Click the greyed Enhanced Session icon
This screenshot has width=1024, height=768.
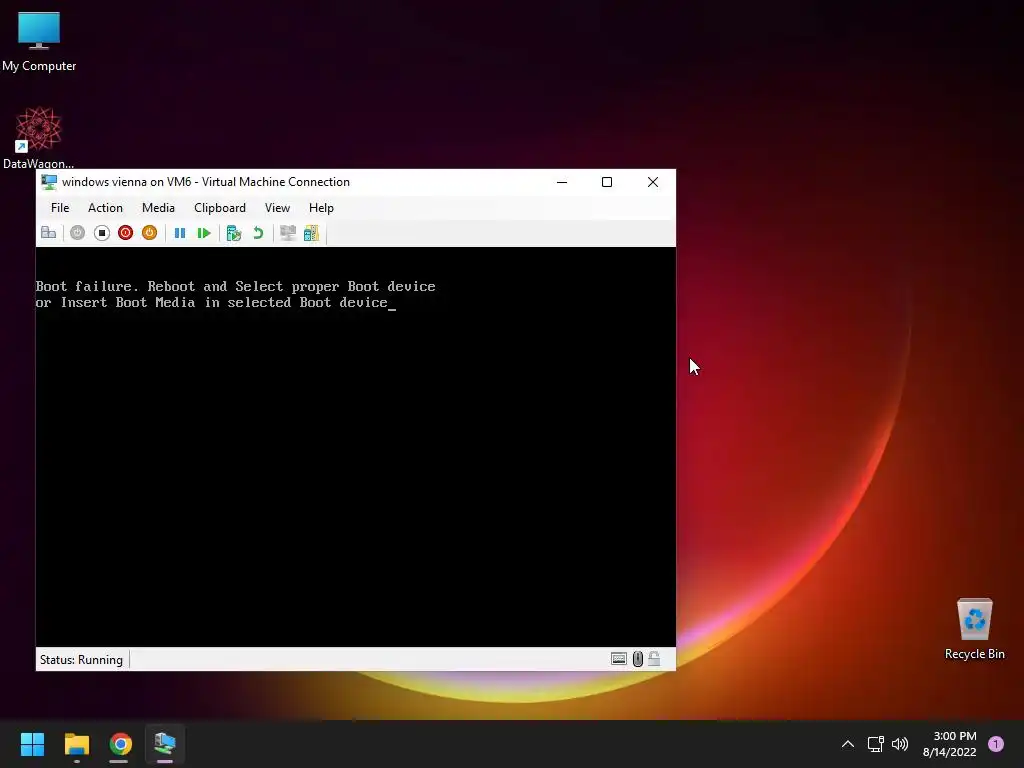tap(287, 232)
